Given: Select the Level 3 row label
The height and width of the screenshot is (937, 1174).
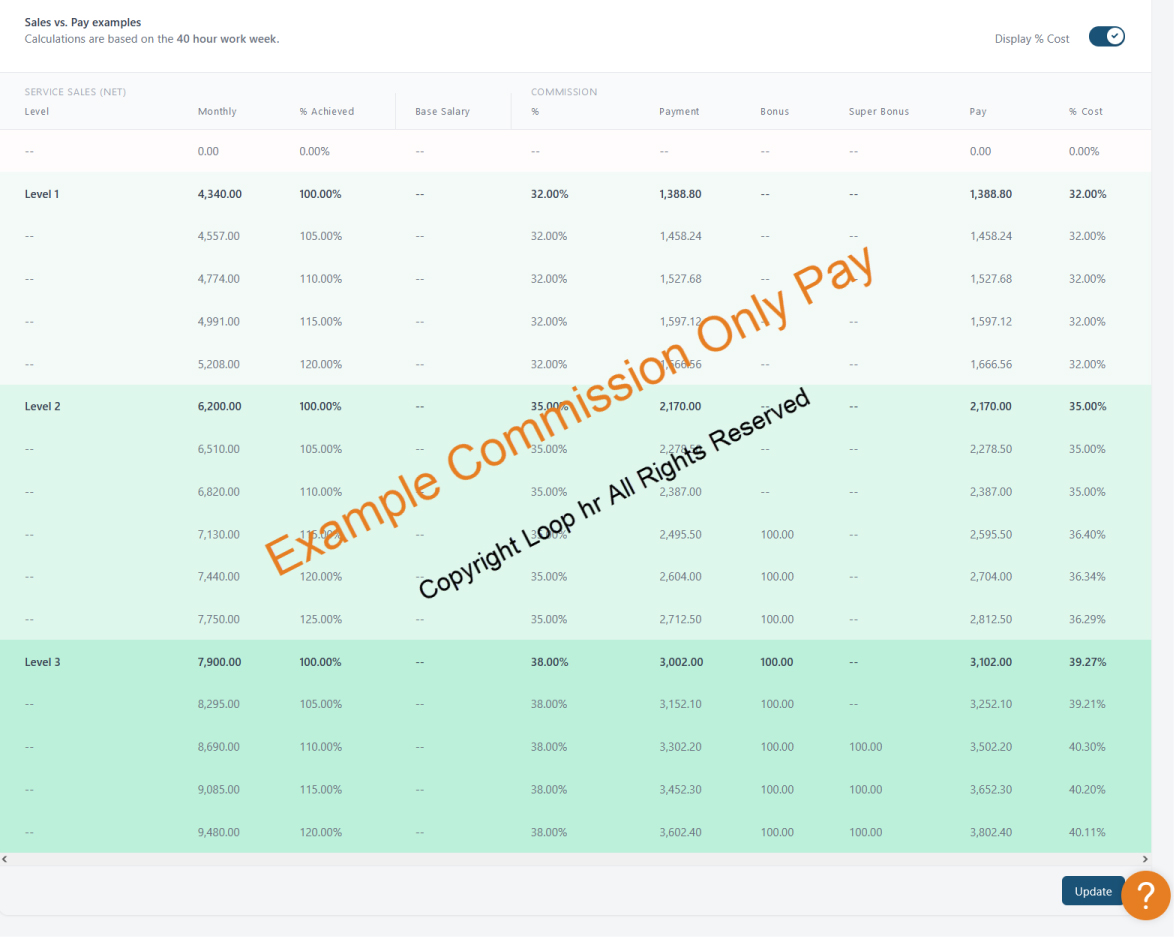Looking at the screenshot, I should 43,662.
